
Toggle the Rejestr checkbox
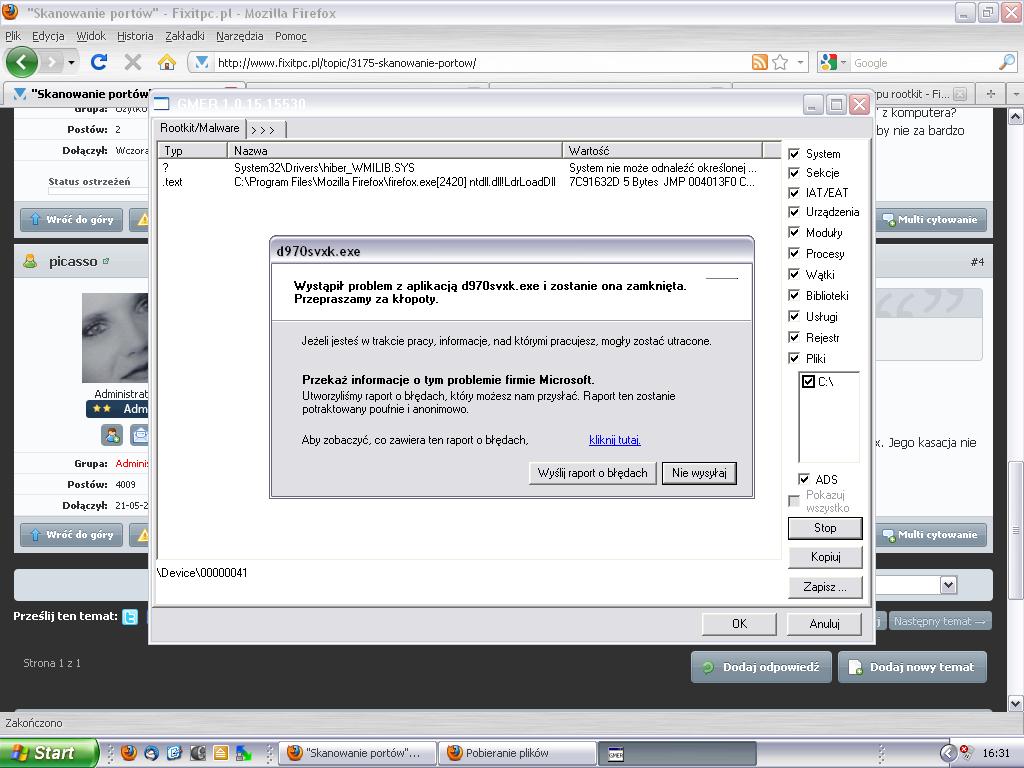click(x=794, y=337)
